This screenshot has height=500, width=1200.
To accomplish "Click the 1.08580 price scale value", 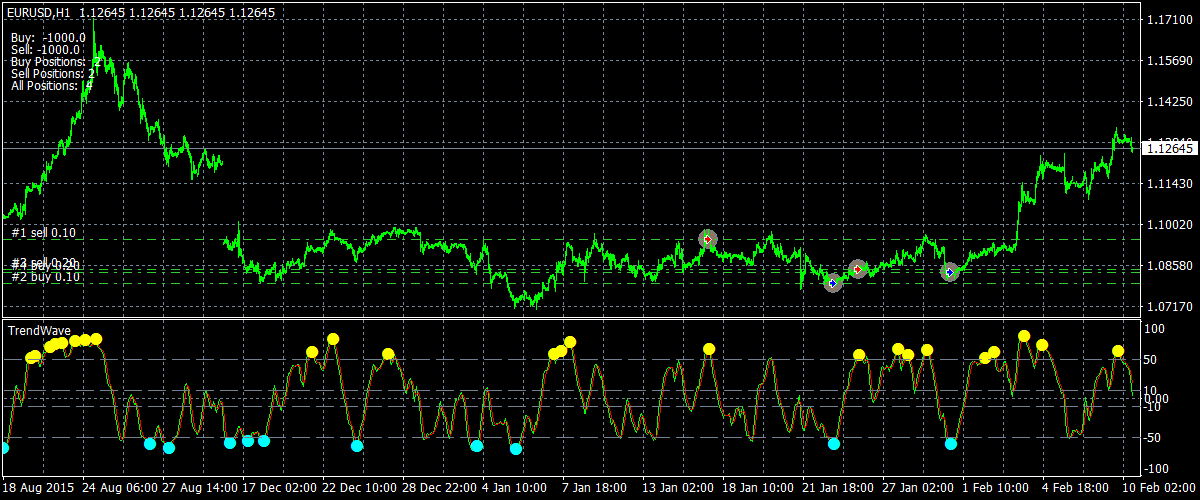I will pos(1168,266).
